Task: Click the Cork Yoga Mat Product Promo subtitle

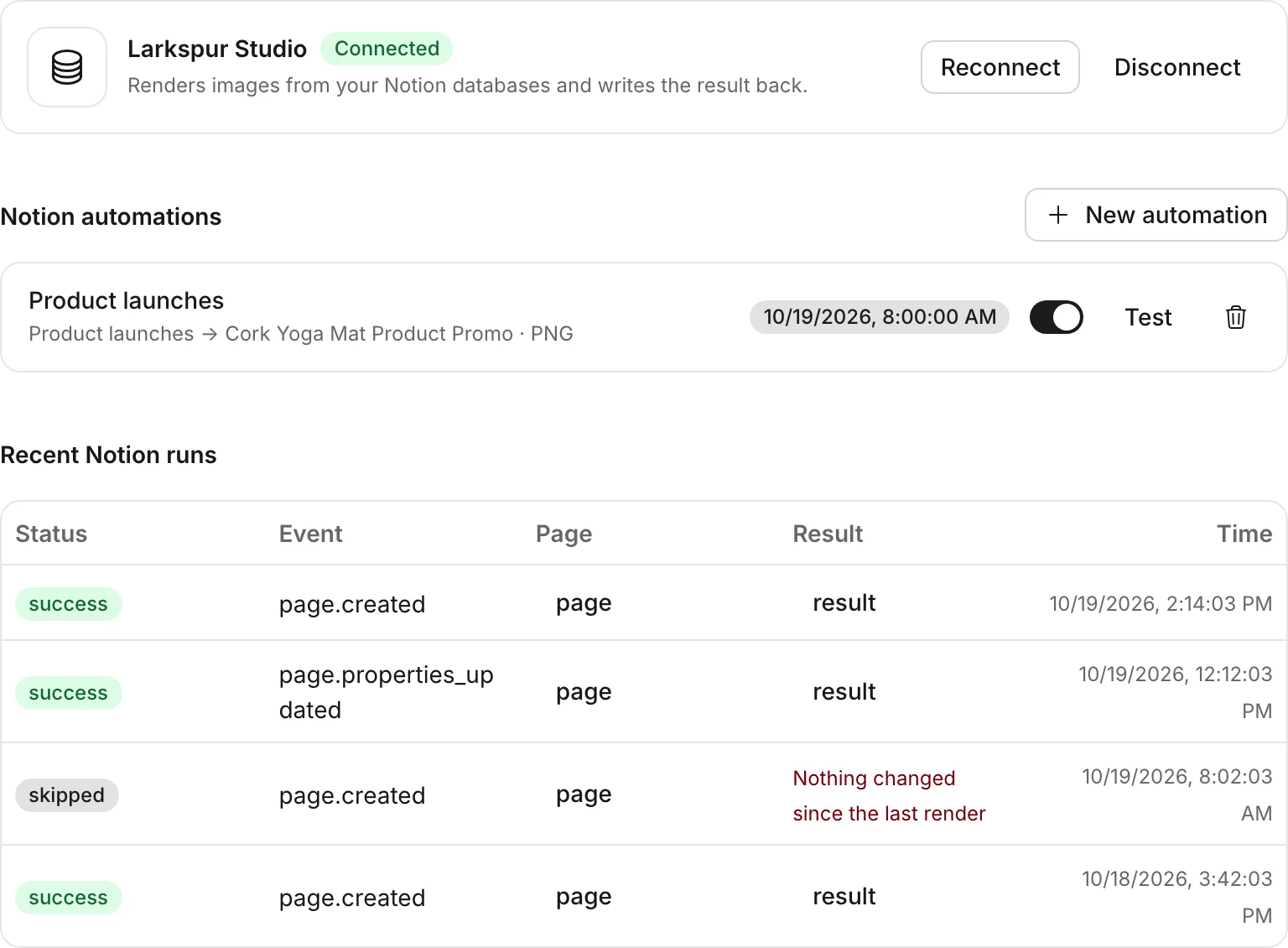Action: pos(301,334)
